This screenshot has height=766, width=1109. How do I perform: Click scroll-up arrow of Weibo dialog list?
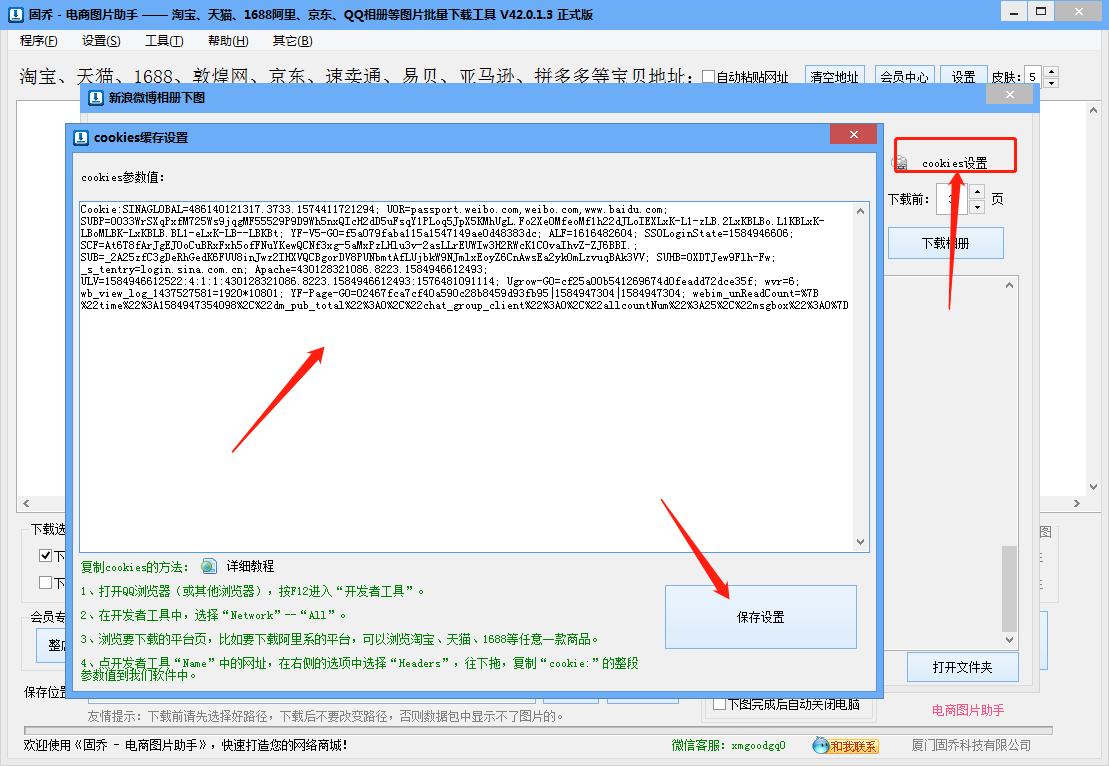point(1009,285)
